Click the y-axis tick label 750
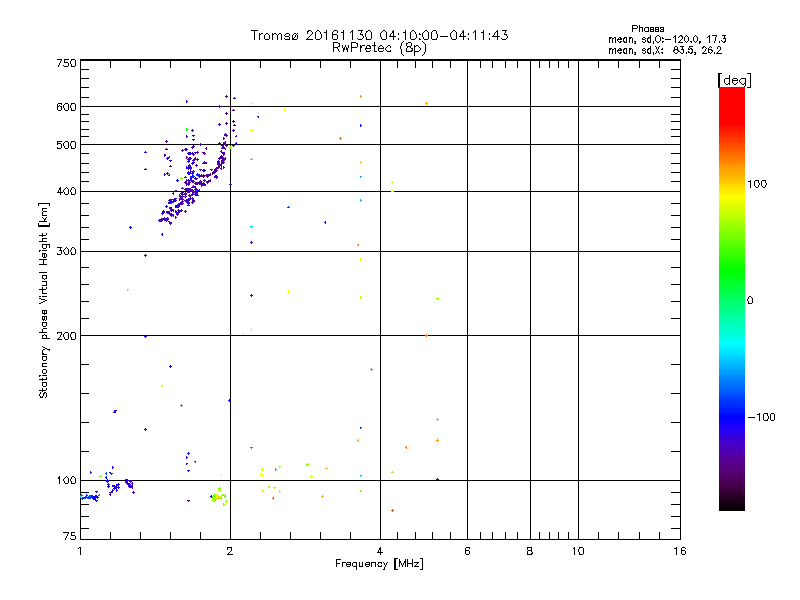This screenshot has height=600, width=800. [x=66, y=63]
